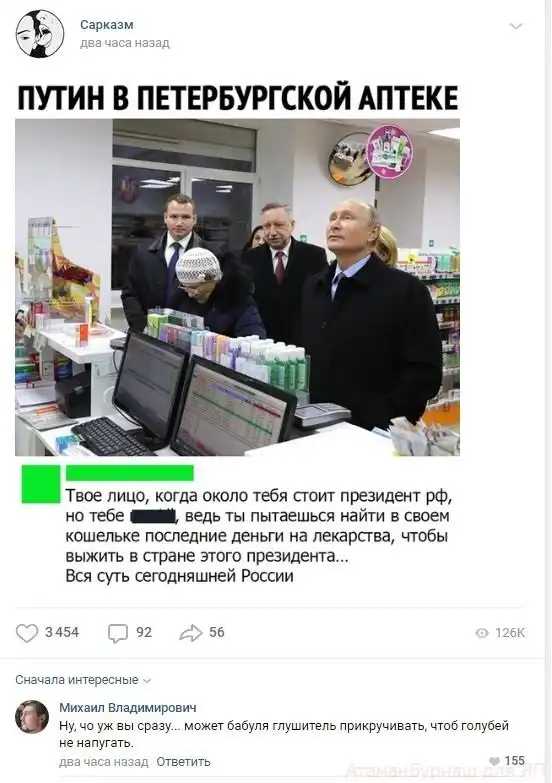Open the Михаил Владимирович name link
Viewport: 552px width, 783px height.
pyautogui.click(x=128, y=708)
